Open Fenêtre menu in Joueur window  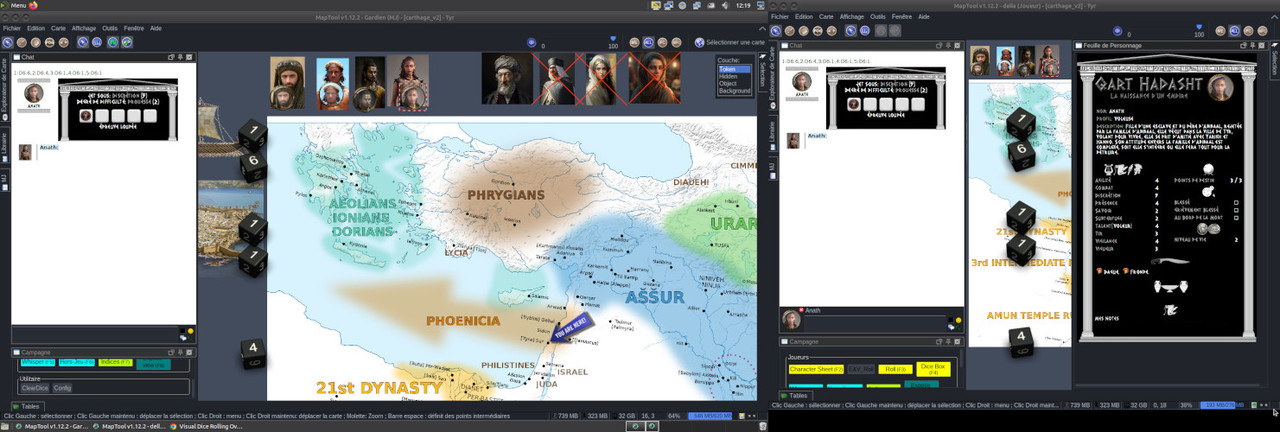tap(902, 17)
